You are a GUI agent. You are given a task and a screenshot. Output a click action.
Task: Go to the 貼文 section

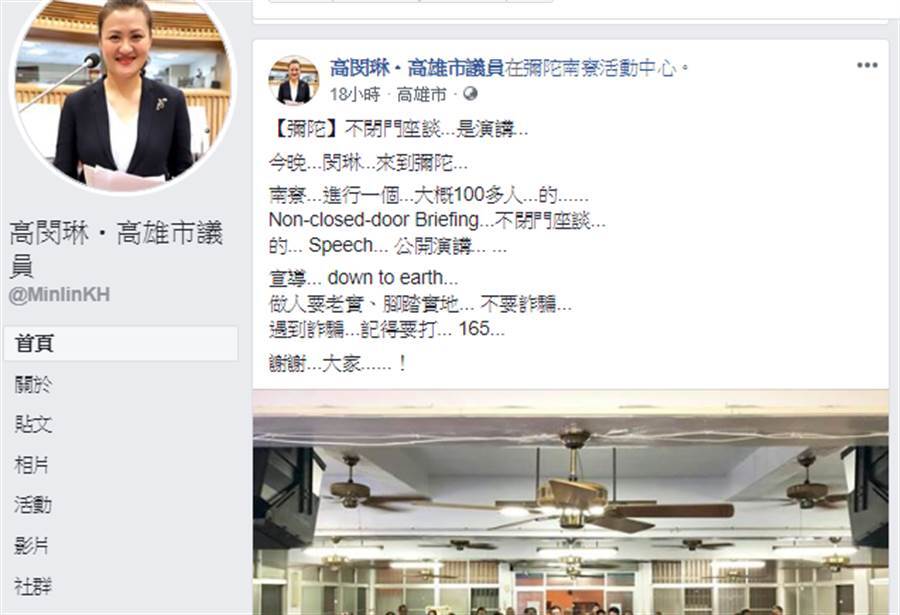tap(33, 424)
